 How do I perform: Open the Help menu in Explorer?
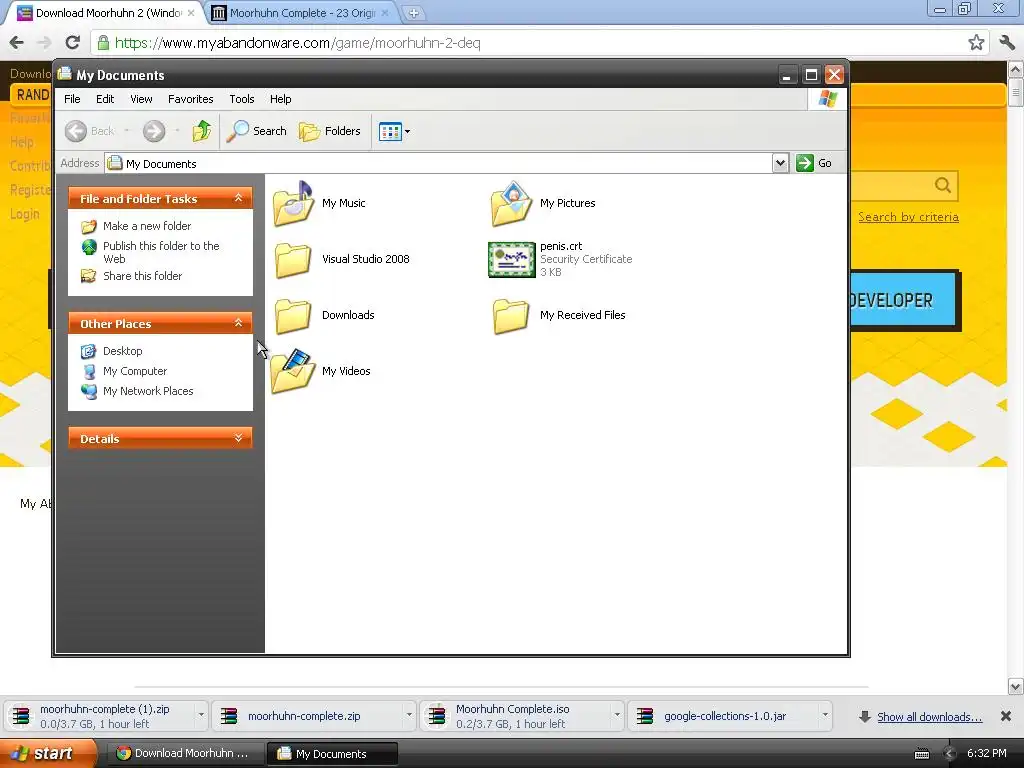[281, 99]
